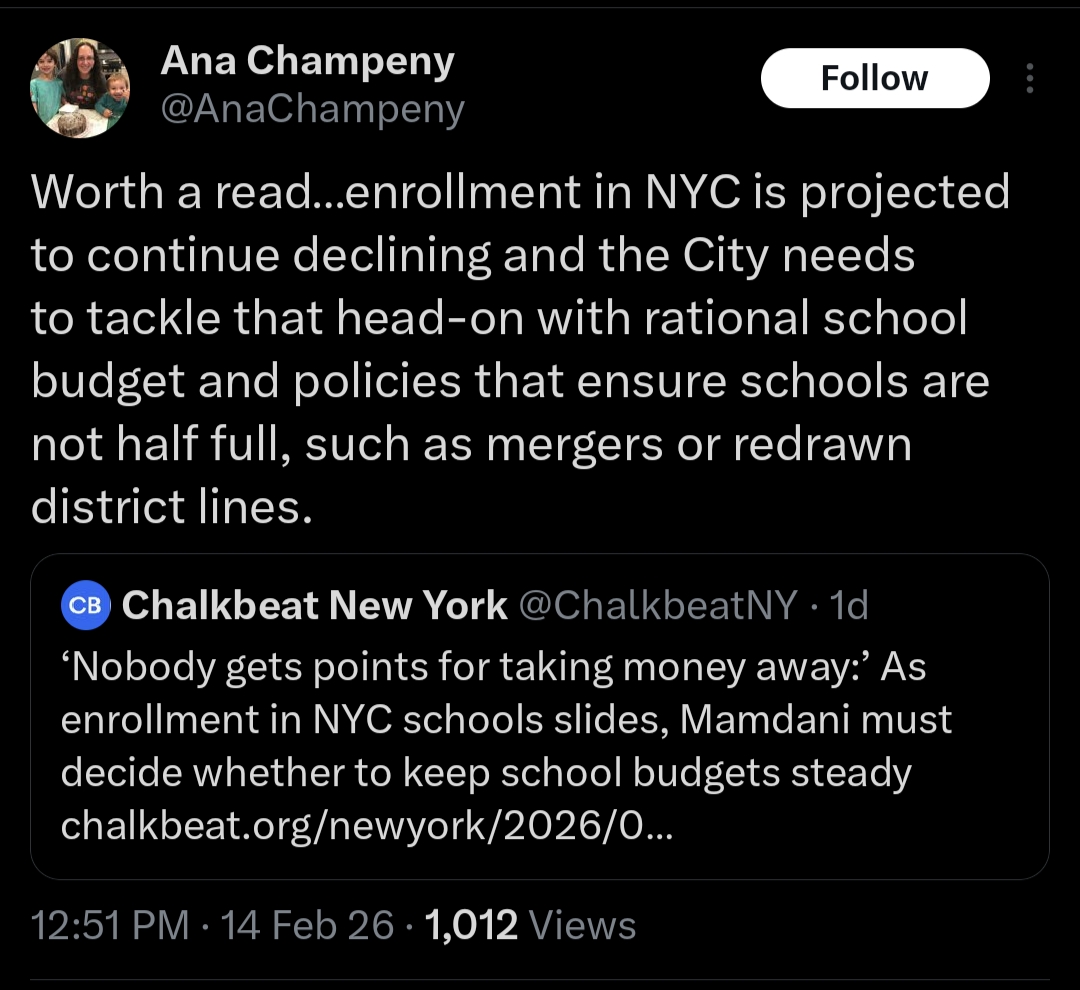Click the 14 Feb 26 date
This screenshot has height=990, width=1080.
pyautogui.click(x=307, y=925)
